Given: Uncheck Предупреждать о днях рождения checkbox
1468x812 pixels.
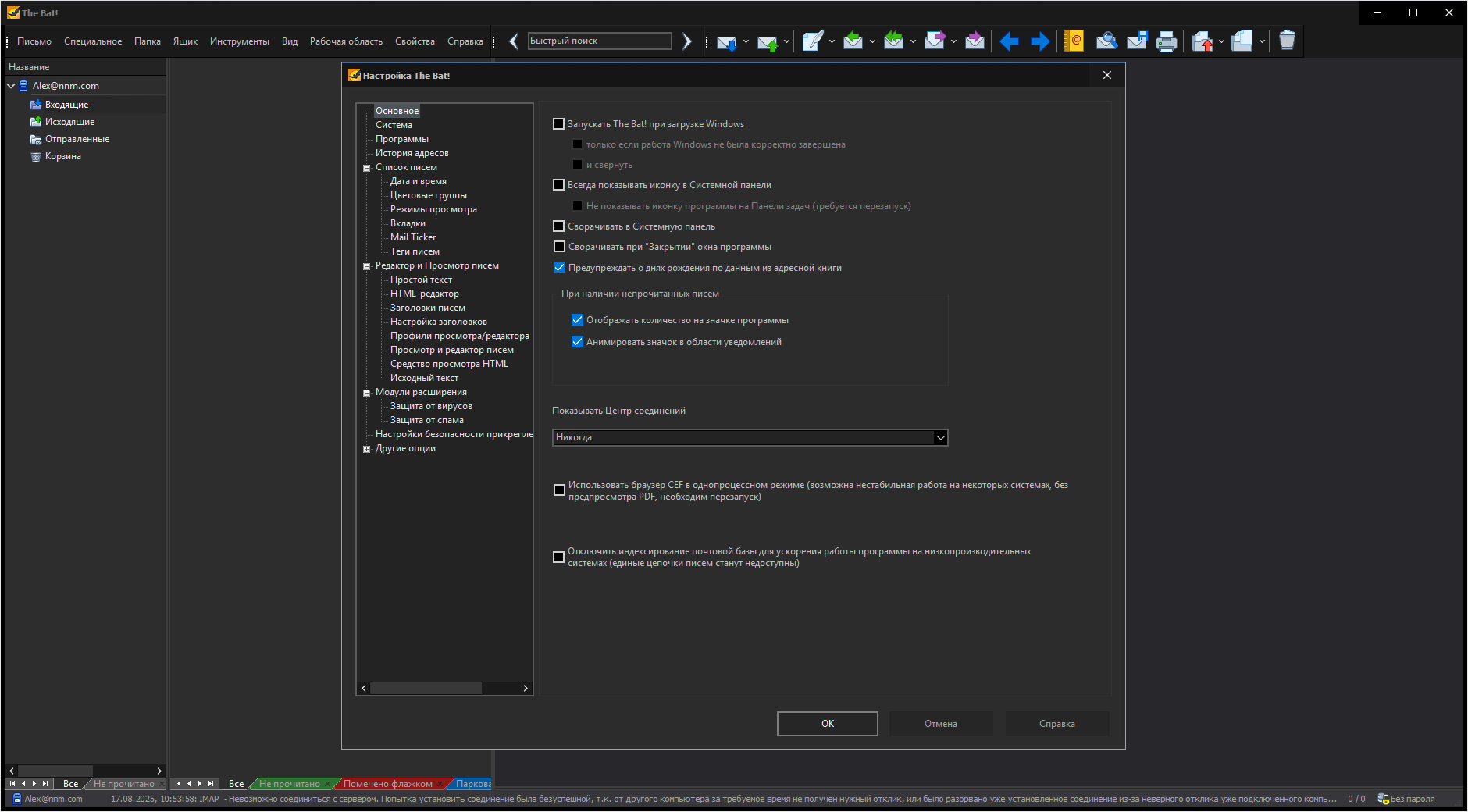Looking at the screenshot, I should pyautogui.click(x=559, y=268).
